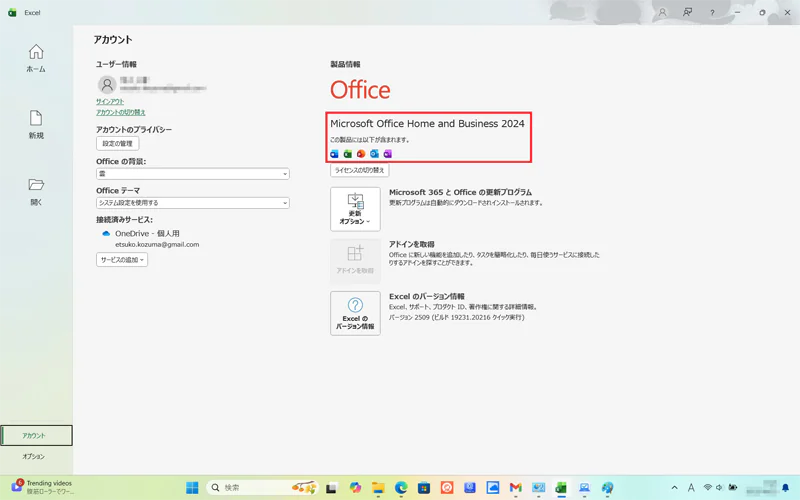Click the IME A input indicator in tray
The height and width of the screenshot is (500, 800).
pyautogui.click(x=691, y=488)
